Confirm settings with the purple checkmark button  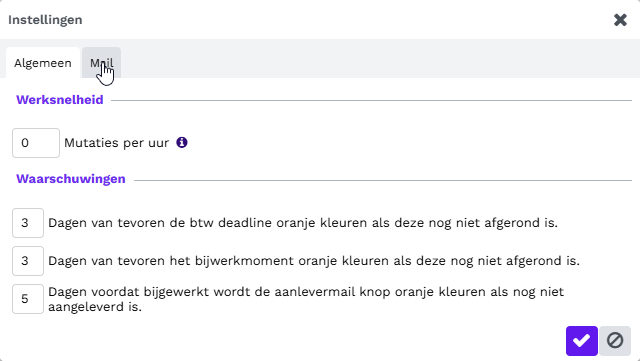(582, 341)
